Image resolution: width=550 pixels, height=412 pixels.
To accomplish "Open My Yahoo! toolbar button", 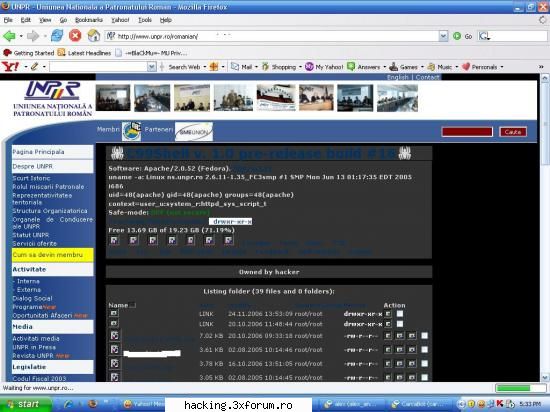I will pos(324,67).
